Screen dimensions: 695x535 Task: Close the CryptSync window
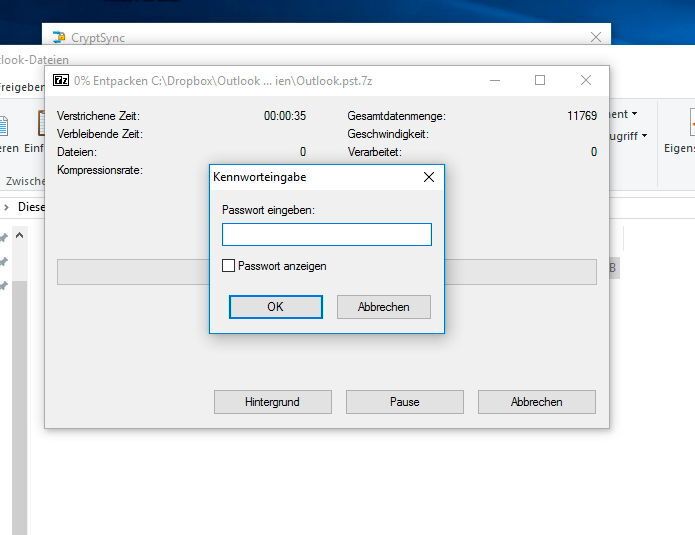pos(596,37)
